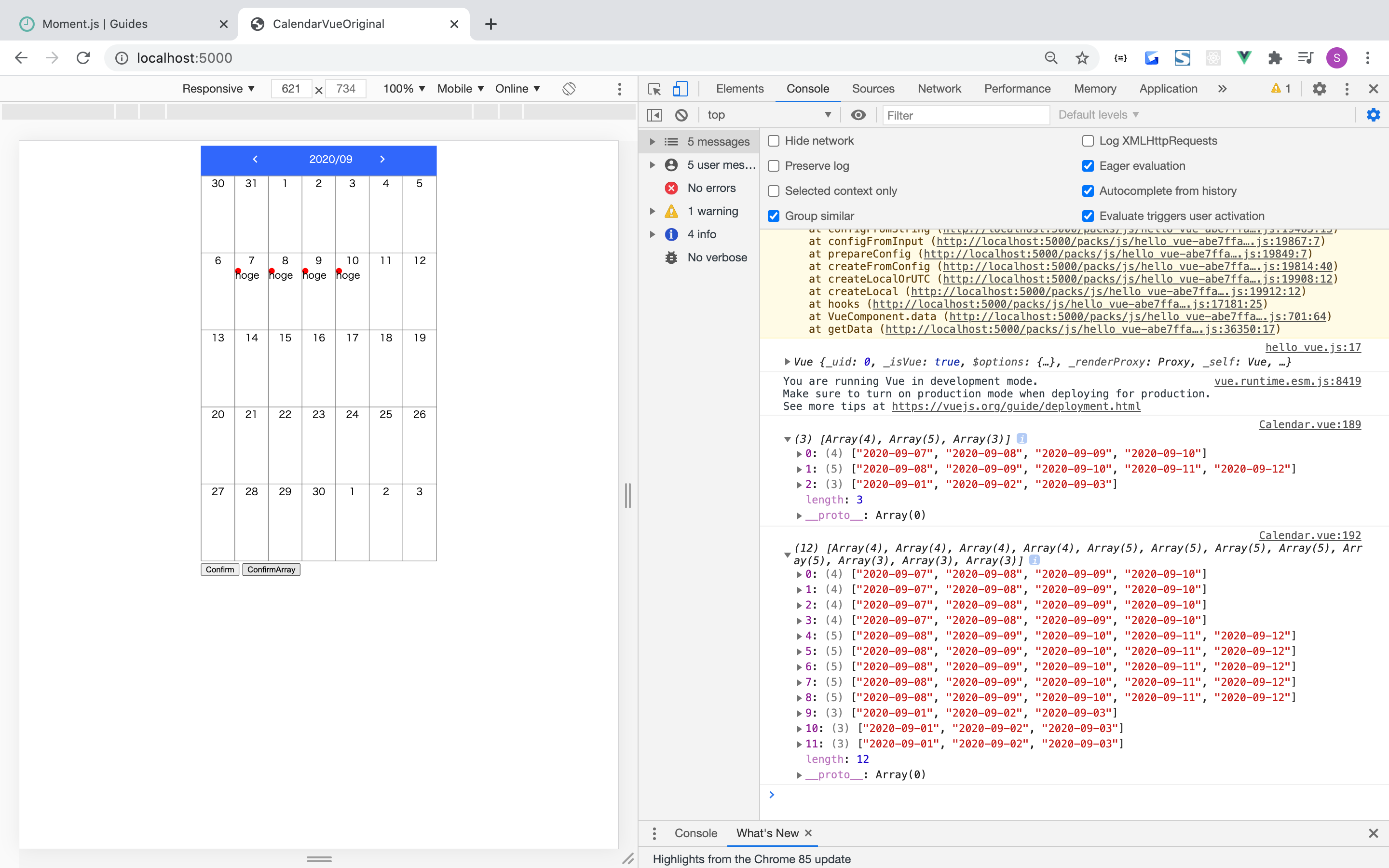Switch to the Sources tab
This screenshot has height=868, width=1389.
(873, 89)
